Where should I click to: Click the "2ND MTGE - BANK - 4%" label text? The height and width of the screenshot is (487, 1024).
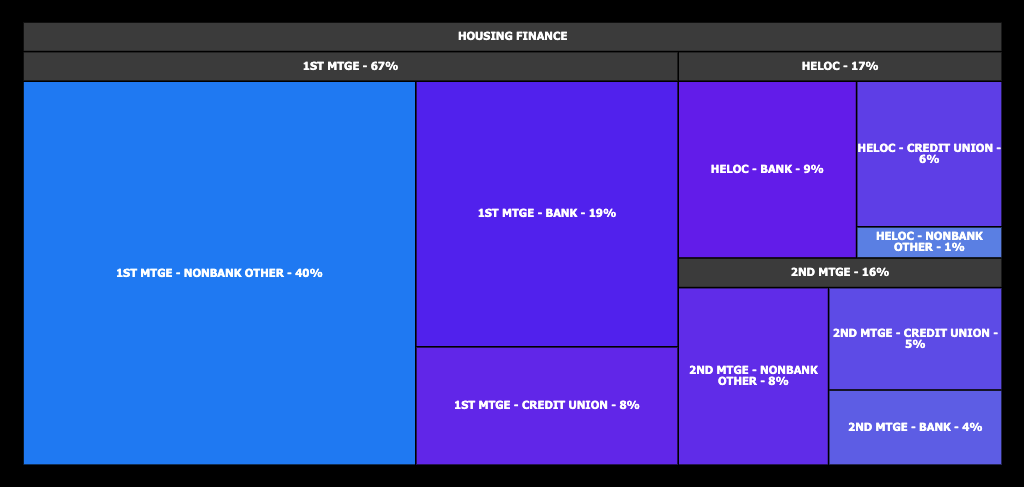click(915, 427)
